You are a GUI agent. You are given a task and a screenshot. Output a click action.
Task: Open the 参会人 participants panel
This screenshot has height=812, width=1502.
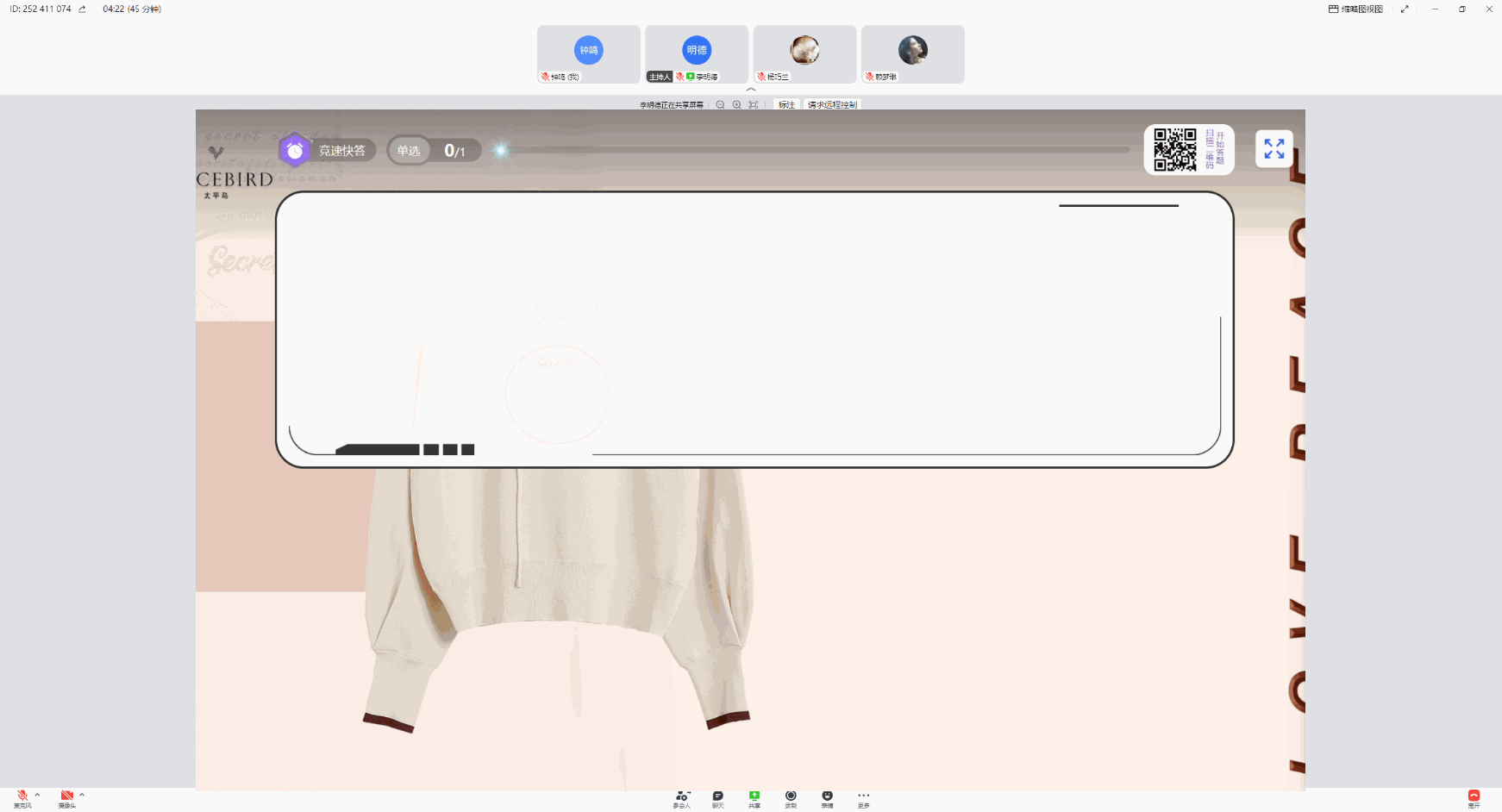tap(681, 797)
